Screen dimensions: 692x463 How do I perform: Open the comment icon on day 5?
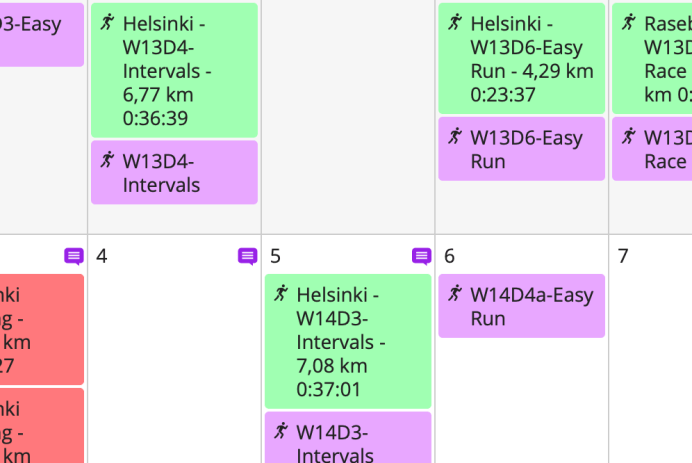422,257
